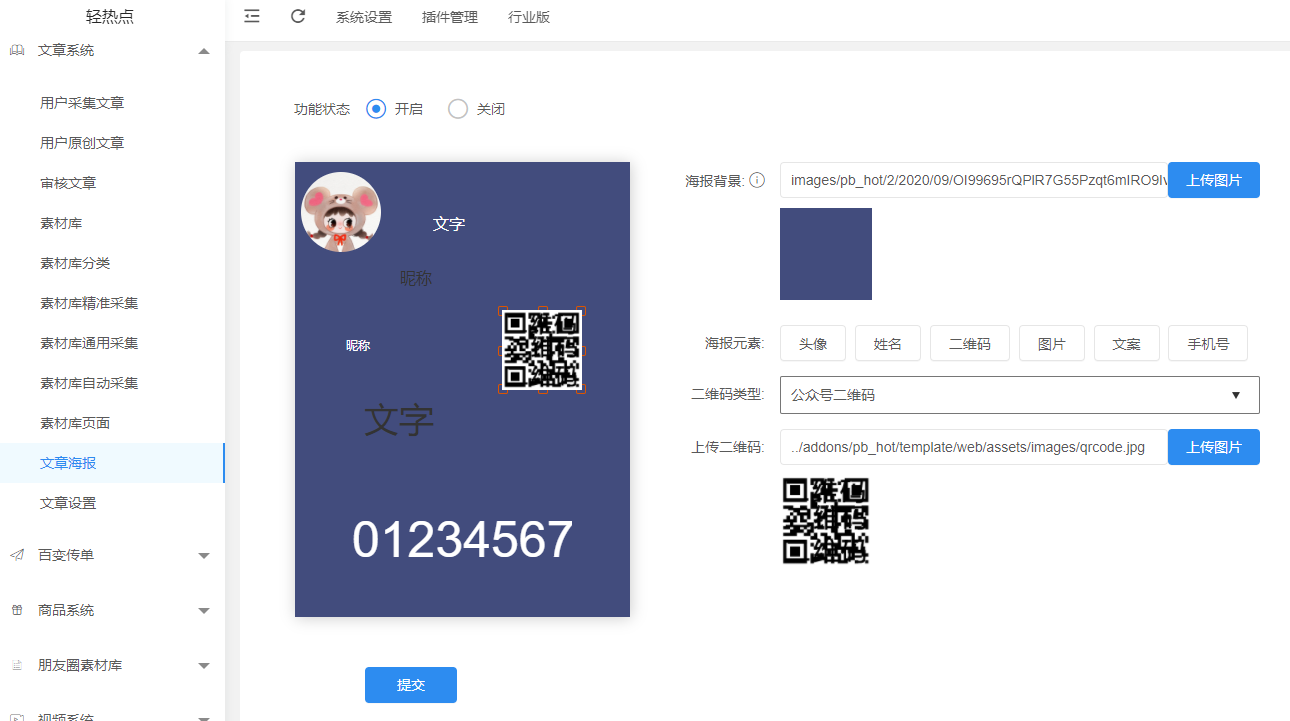Expand the 商品系统 menu arrow
Image resolution: width=1290 pixels, height=721 pixels.
204,611
